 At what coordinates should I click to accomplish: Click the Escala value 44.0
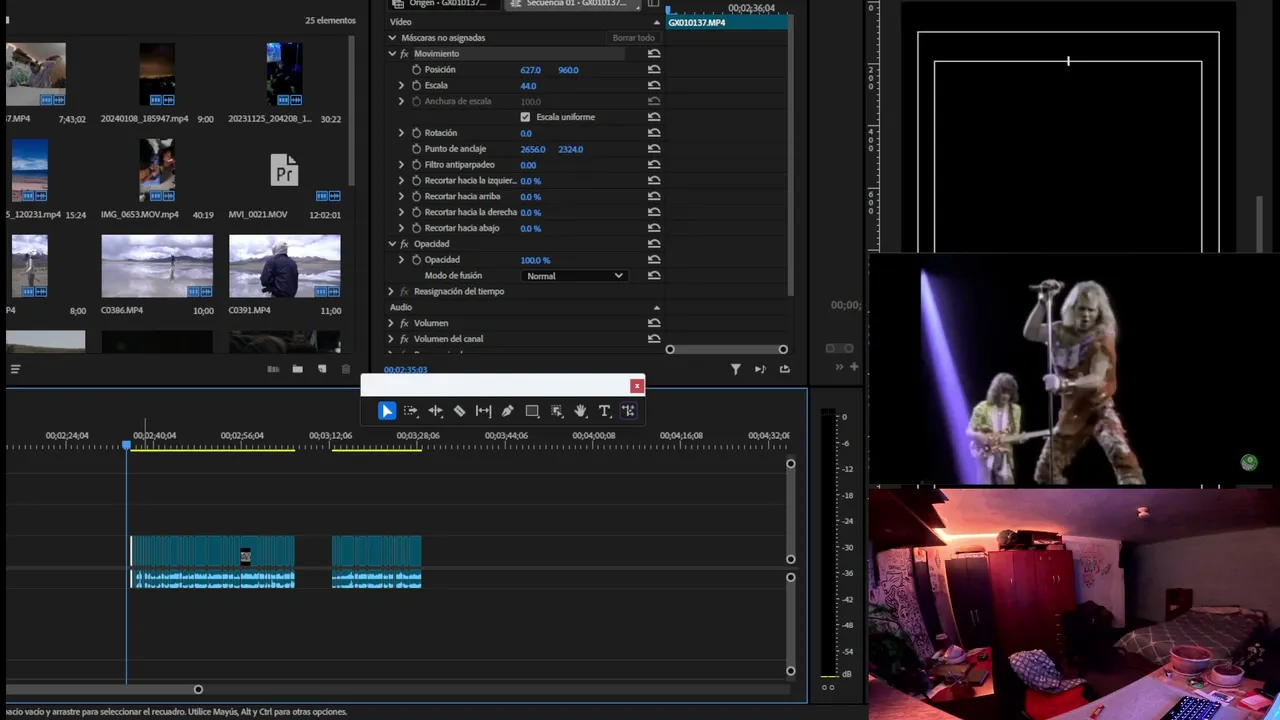[528, 86]
